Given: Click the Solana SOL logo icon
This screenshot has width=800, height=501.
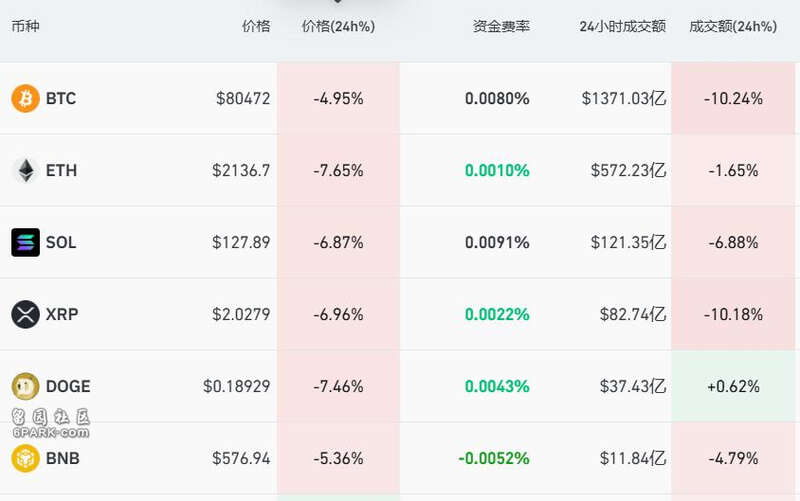Looking at the screenshot, I should (26, 242).
